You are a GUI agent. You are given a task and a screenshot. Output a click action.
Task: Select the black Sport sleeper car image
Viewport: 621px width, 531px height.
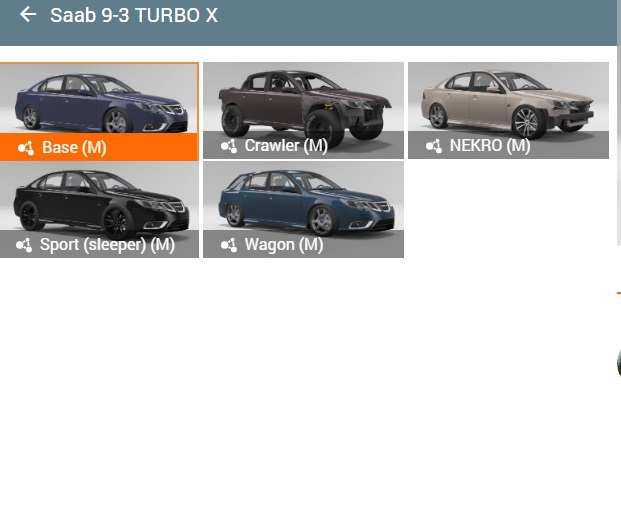click(99, 198)
